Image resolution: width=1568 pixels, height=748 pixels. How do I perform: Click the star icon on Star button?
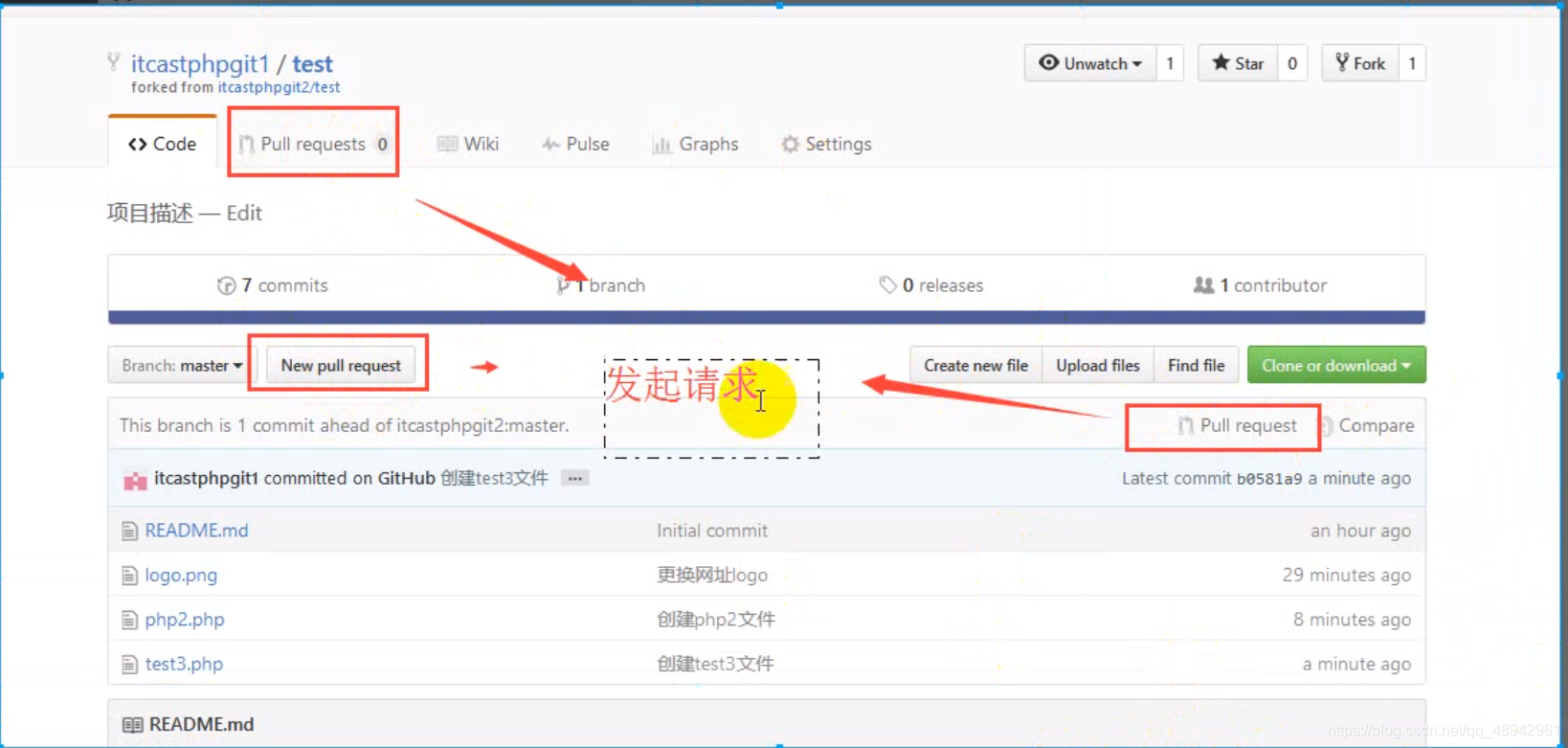[x=1221, y=62]
